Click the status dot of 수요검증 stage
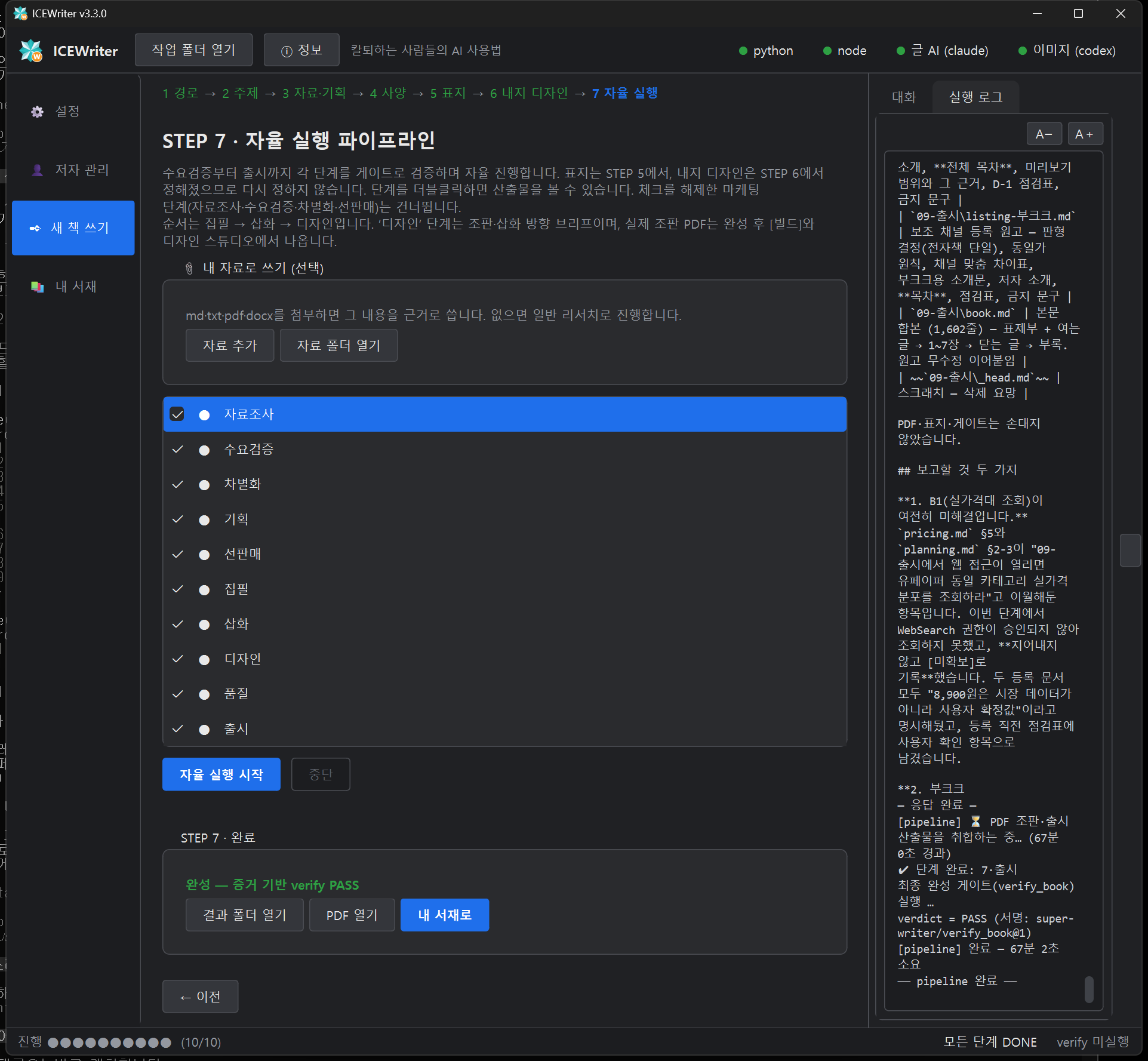 (204, 450)
